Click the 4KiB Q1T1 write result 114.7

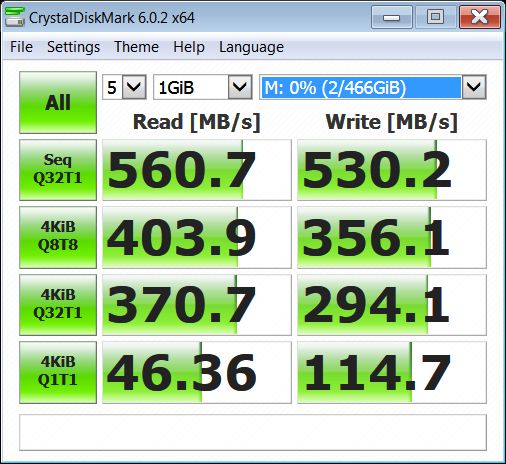(x=392, y=372)
